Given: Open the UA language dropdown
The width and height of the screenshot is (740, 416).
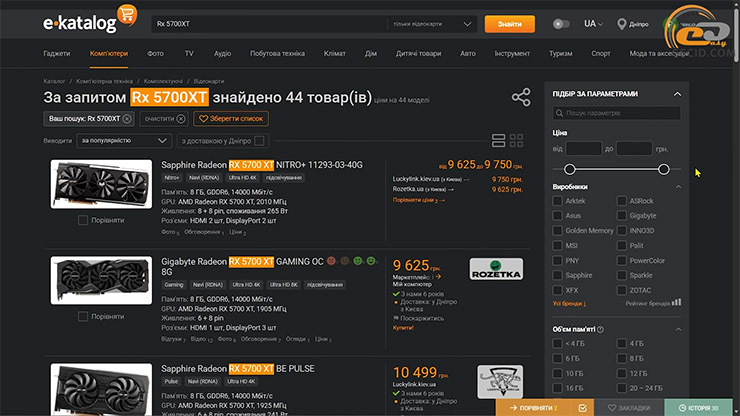Looking at the screenshot, I should (595, 23).
